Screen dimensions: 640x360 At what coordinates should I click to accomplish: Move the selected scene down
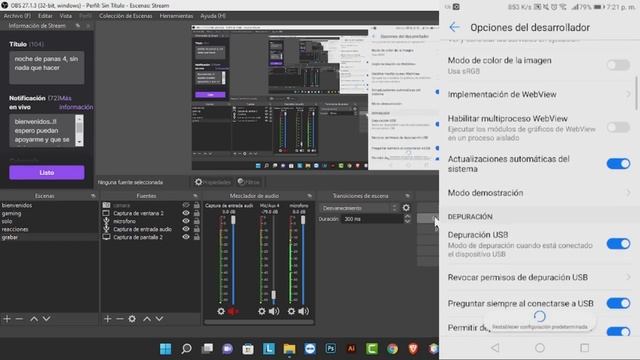point(47,319)
